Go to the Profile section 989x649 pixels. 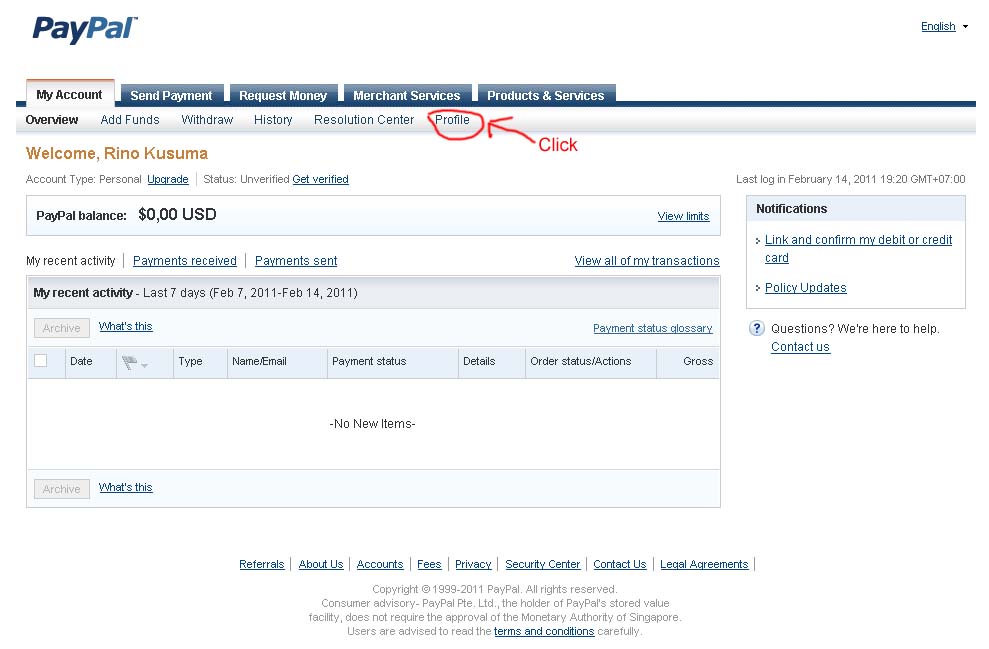[x=452, y=119]
